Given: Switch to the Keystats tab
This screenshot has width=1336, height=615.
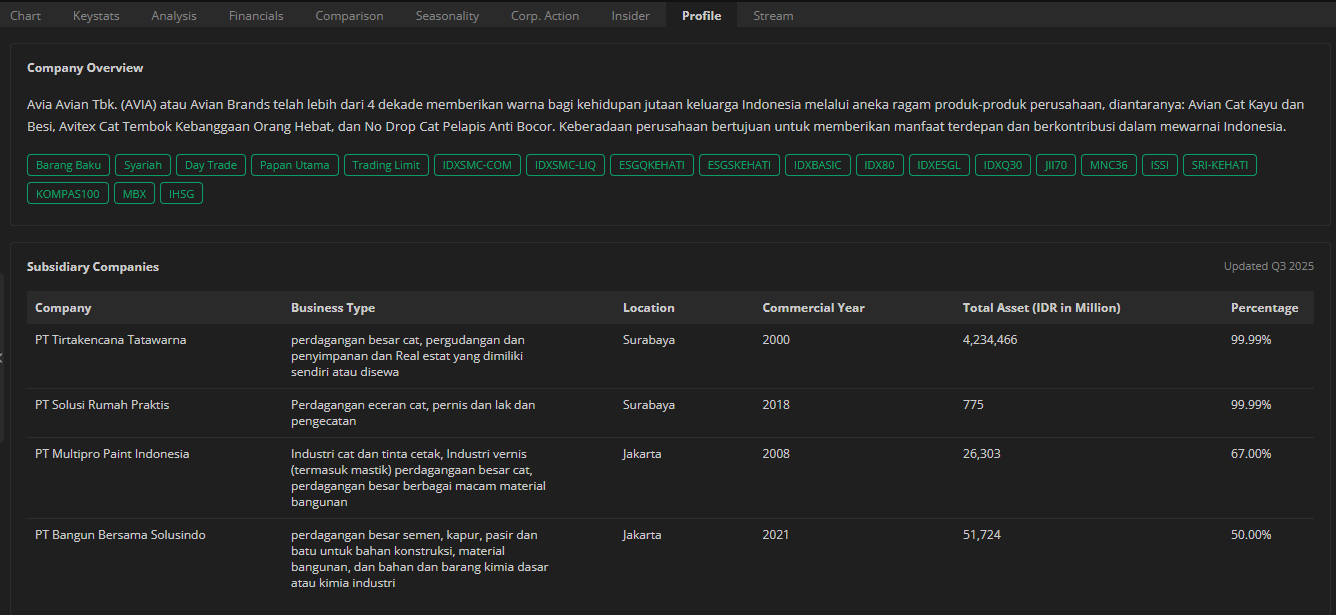Looking at the screenshot, I should pyautogui.click(x=96, y=15).
